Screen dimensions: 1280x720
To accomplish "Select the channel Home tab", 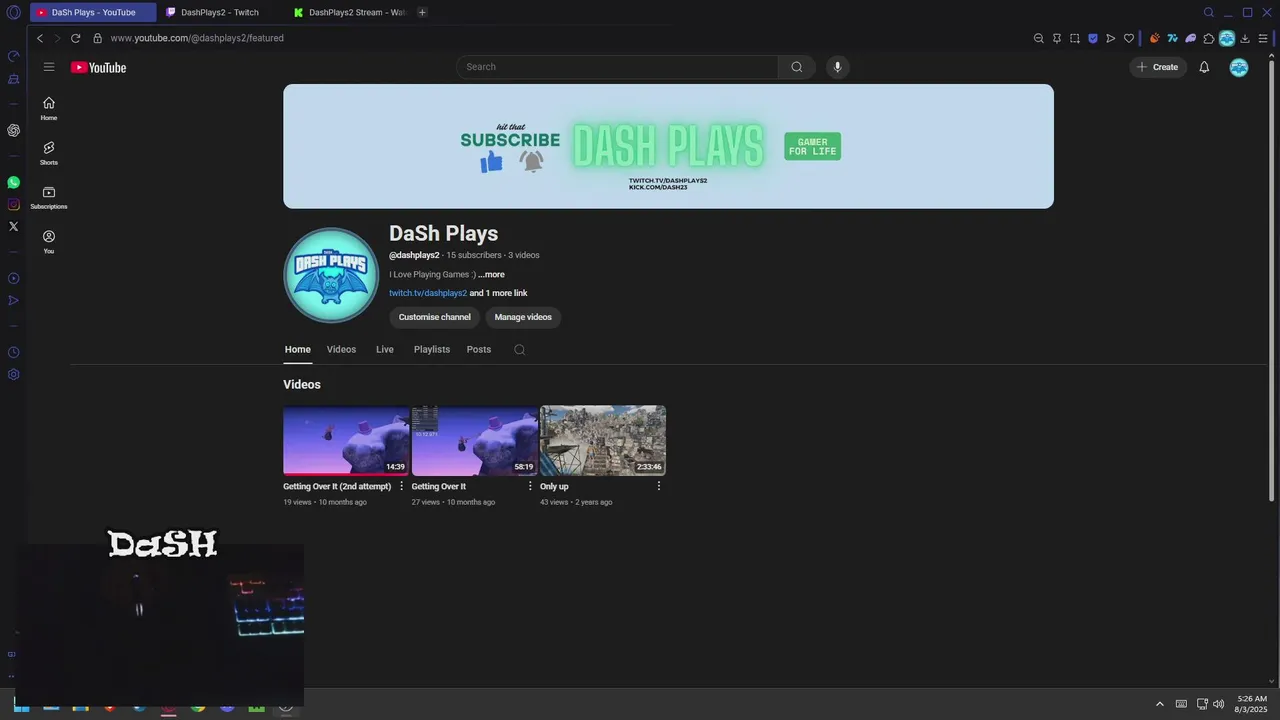I will point(298,349).
